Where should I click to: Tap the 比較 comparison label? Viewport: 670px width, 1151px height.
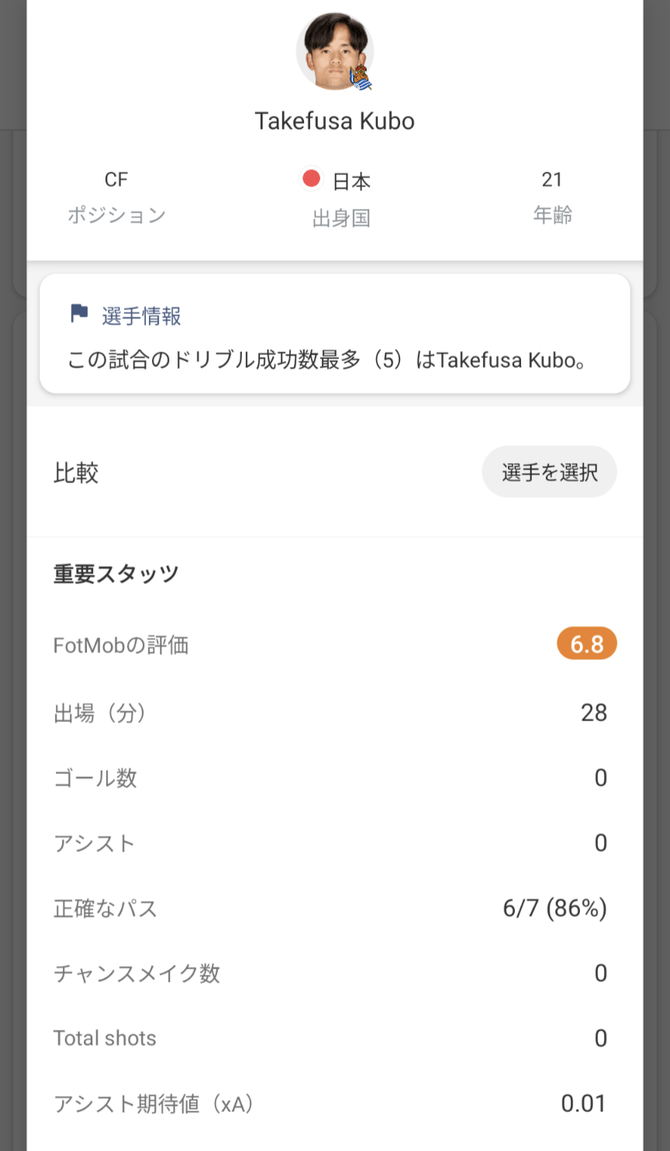(76, 473)
